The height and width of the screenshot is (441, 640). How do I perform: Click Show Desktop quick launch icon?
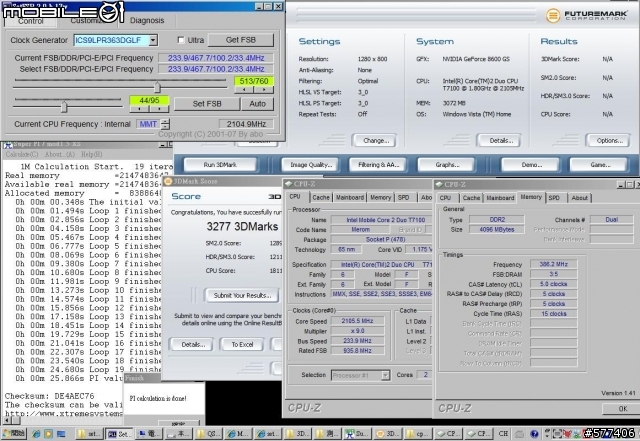coord(61,434)
